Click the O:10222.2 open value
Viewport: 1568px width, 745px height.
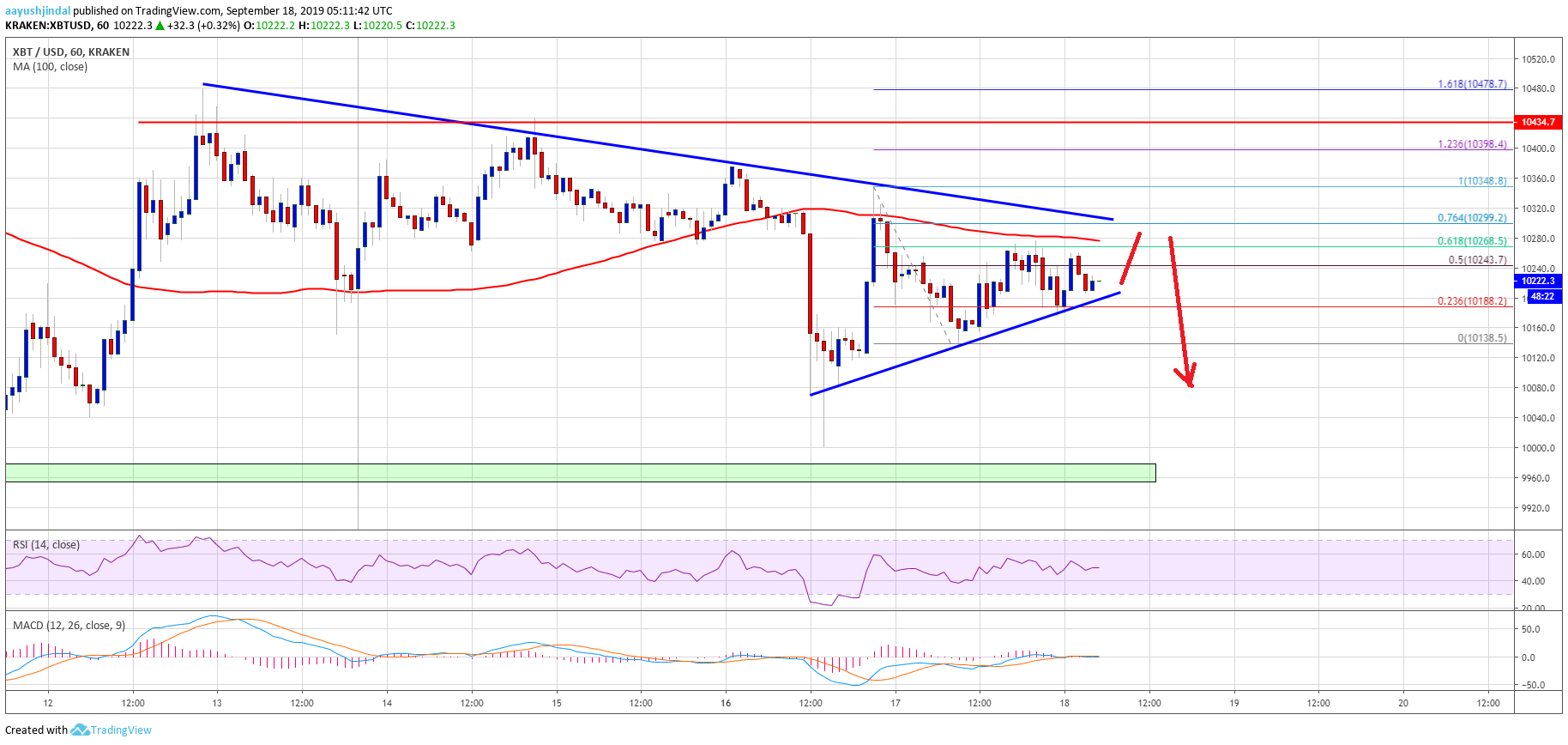269,26
